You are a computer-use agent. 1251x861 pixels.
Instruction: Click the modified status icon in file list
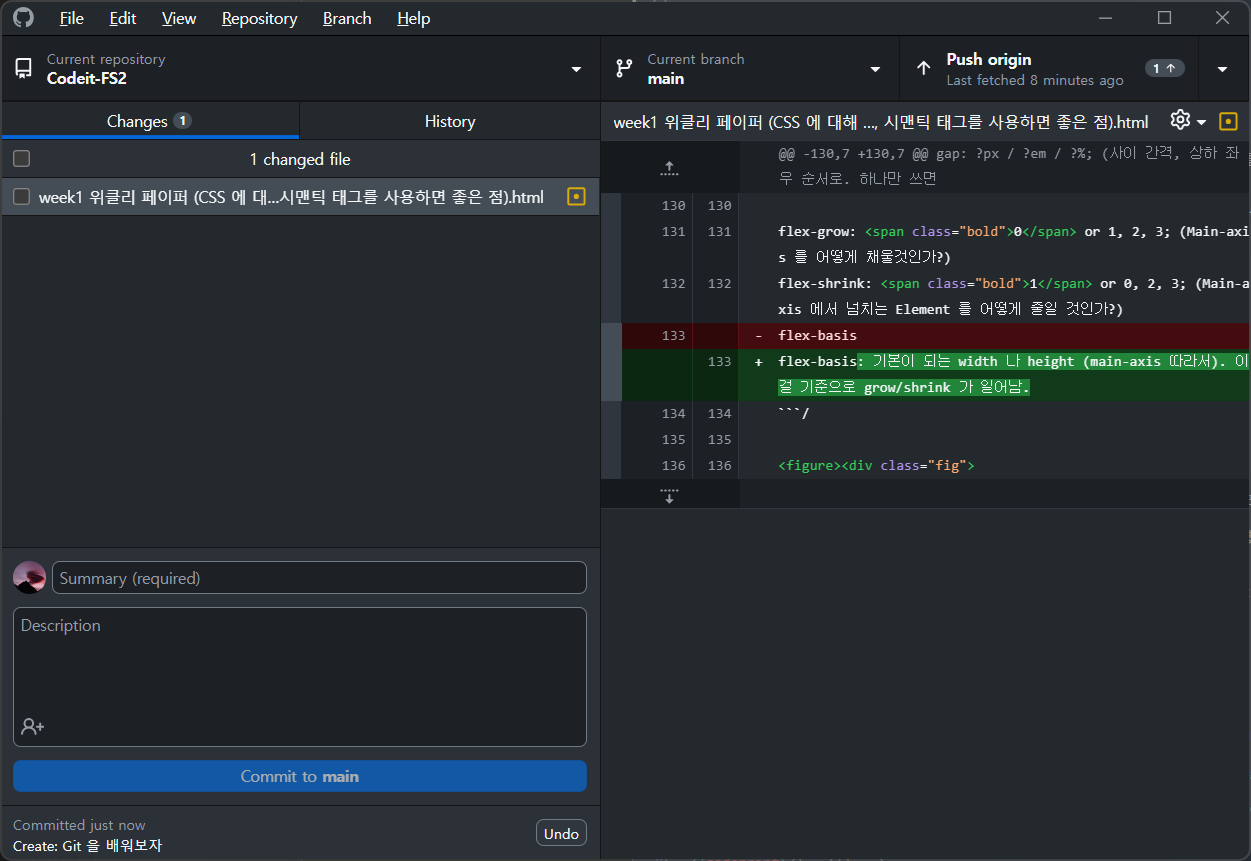point(576,197)
